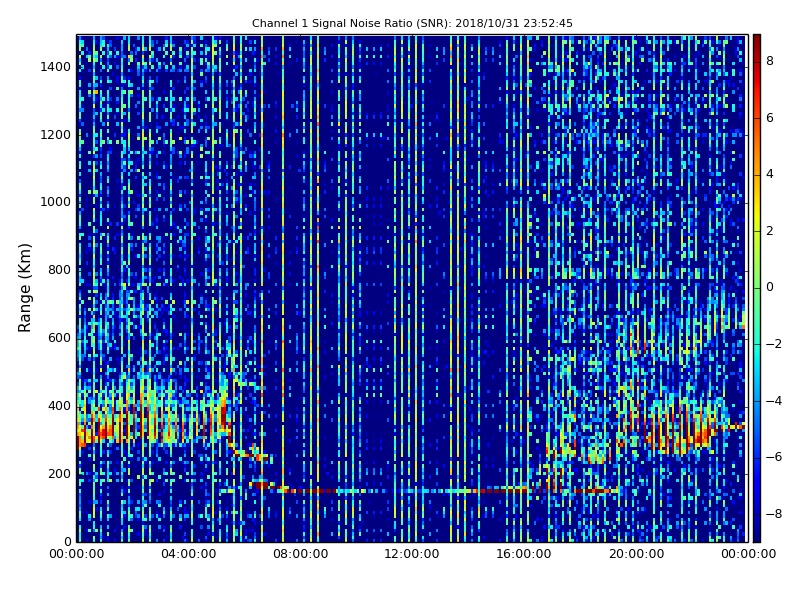Image resolution: width=800 pixels, height=600 pixels.
Task: Click the 16:00:00 time axis label
Action: point(524,554)
